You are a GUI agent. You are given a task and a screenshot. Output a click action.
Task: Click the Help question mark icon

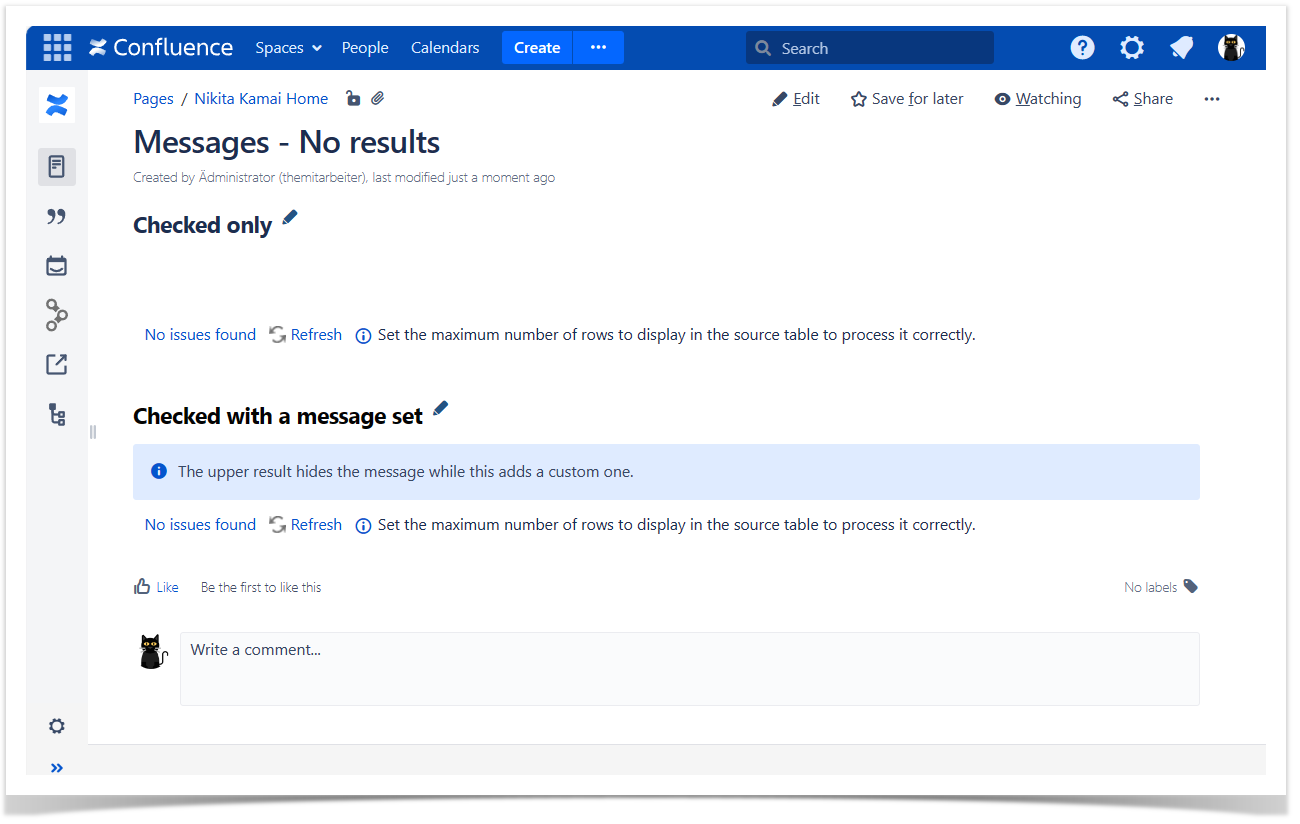1082,48
